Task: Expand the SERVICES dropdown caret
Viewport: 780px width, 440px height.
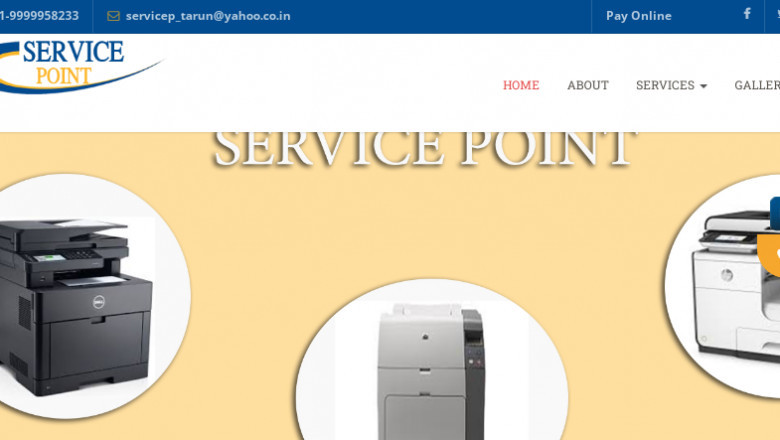Action: tap(703, 86)
